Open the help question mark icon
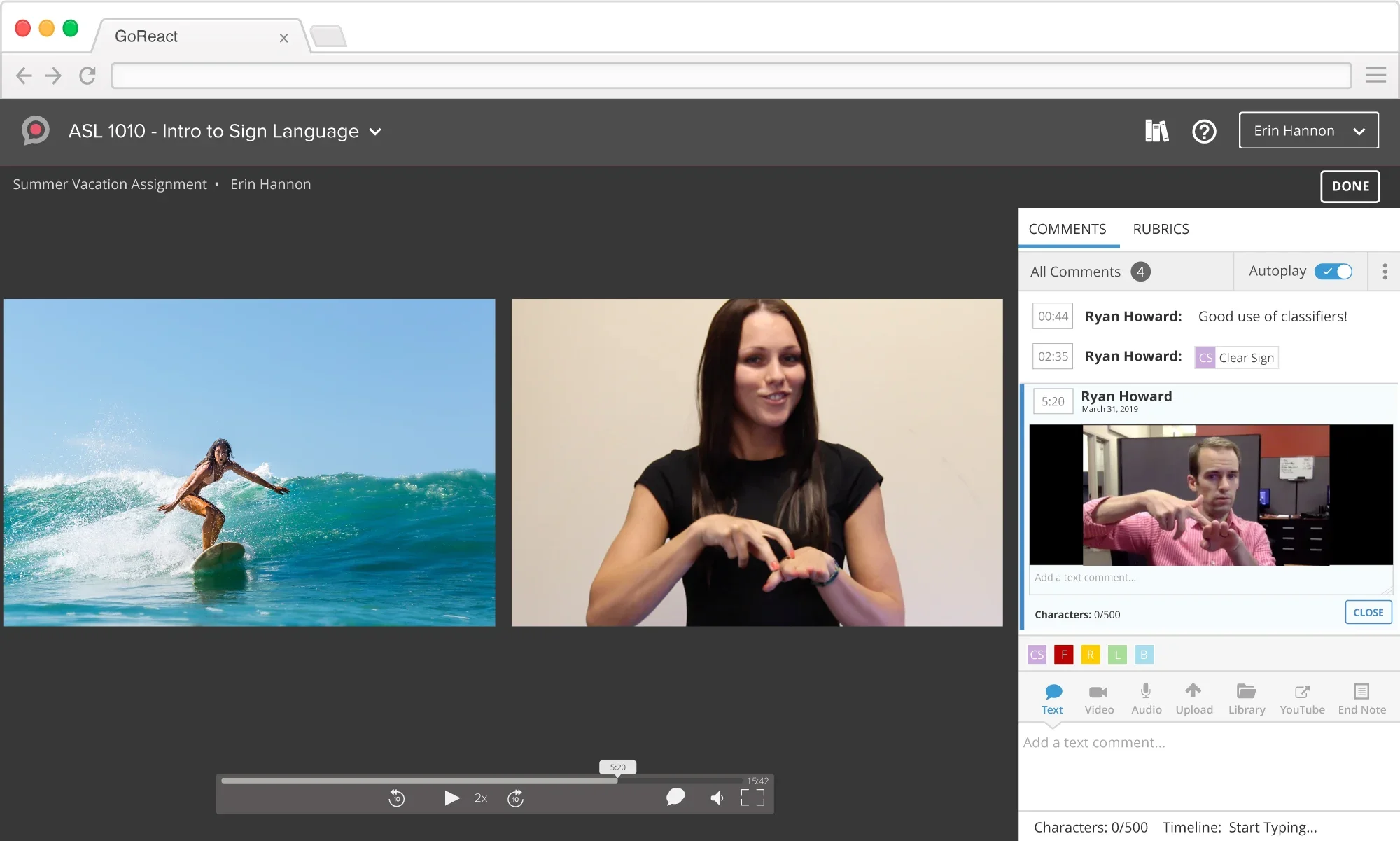 [1204, 131]
